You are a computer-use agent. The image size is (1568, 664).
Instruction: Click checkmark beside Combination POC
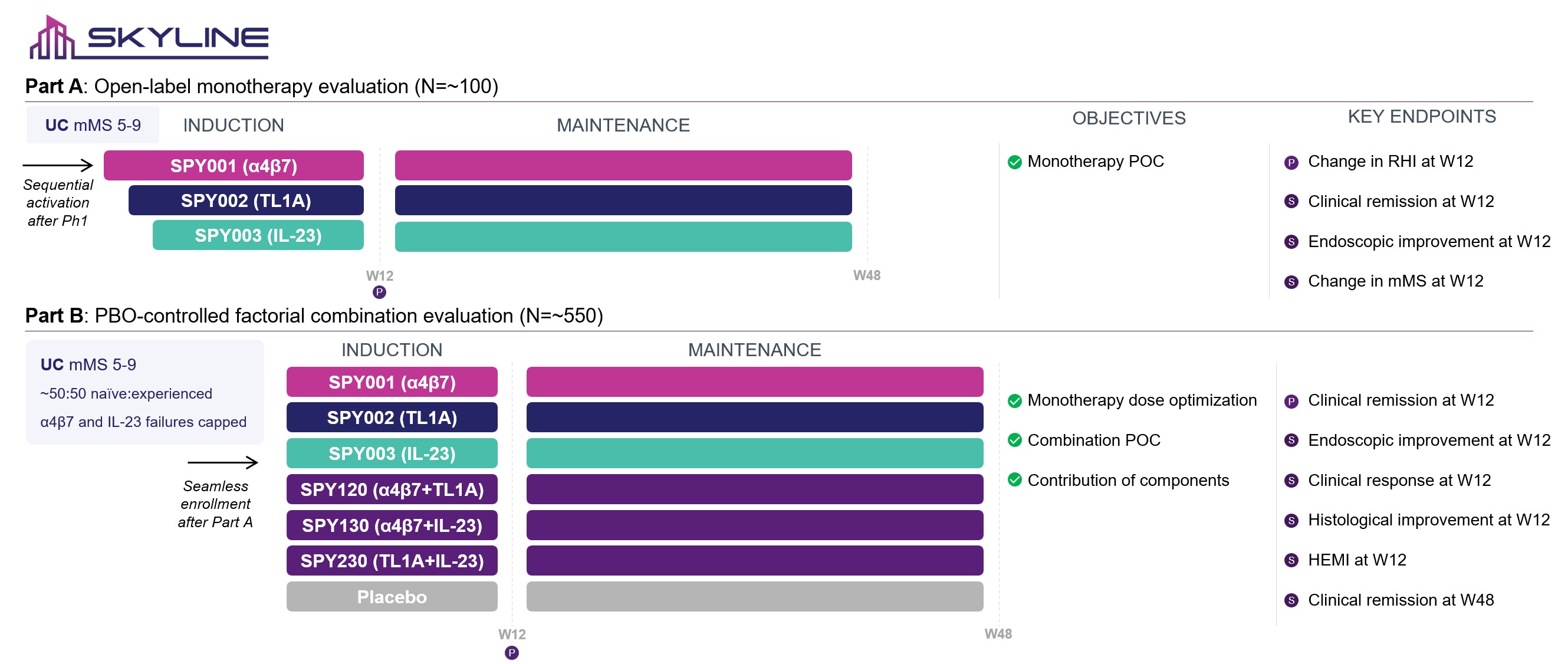1014,440
